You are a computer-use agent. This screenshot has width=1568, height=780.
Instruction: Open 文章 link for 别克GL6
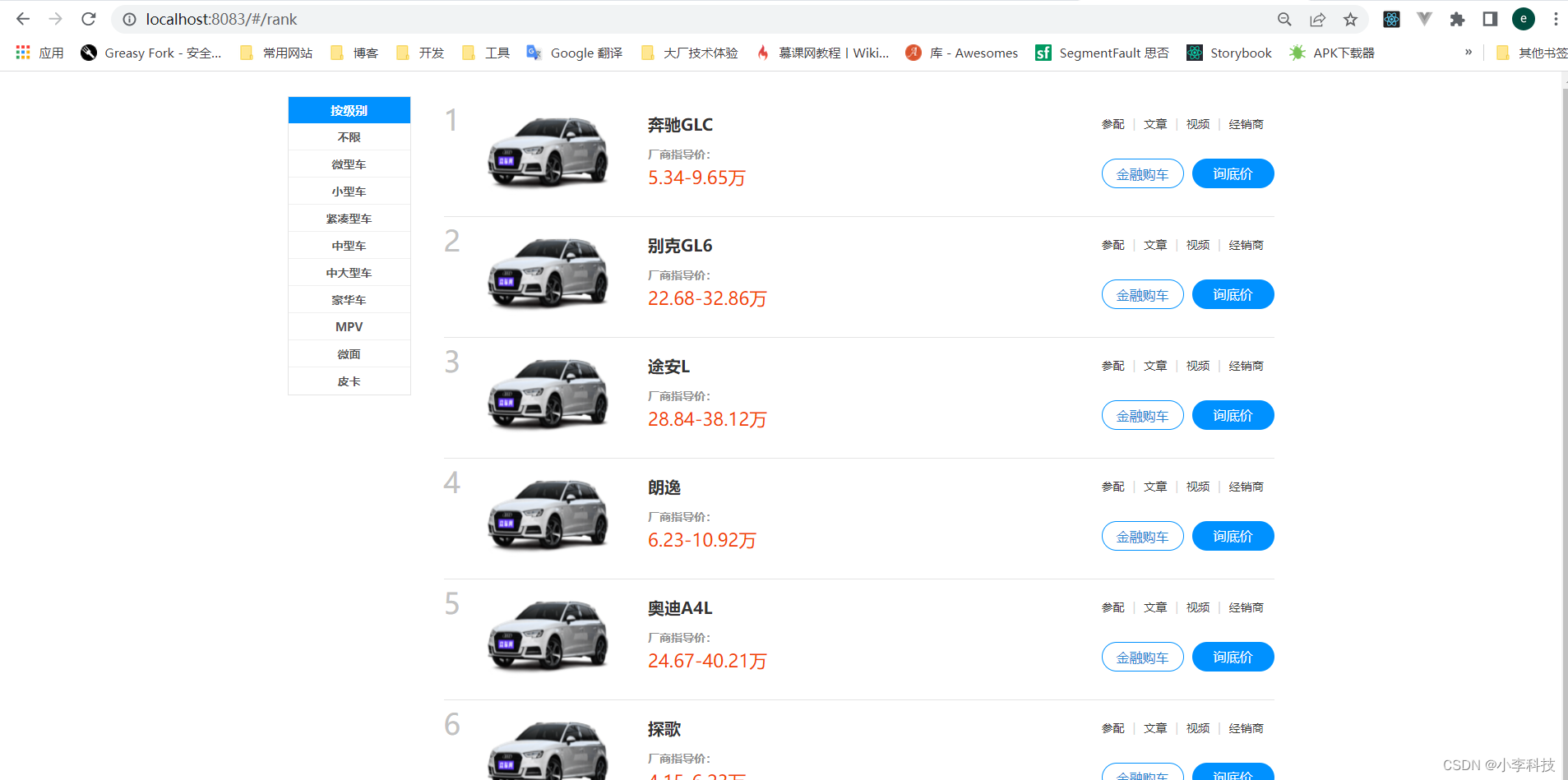coord(1155,245)
